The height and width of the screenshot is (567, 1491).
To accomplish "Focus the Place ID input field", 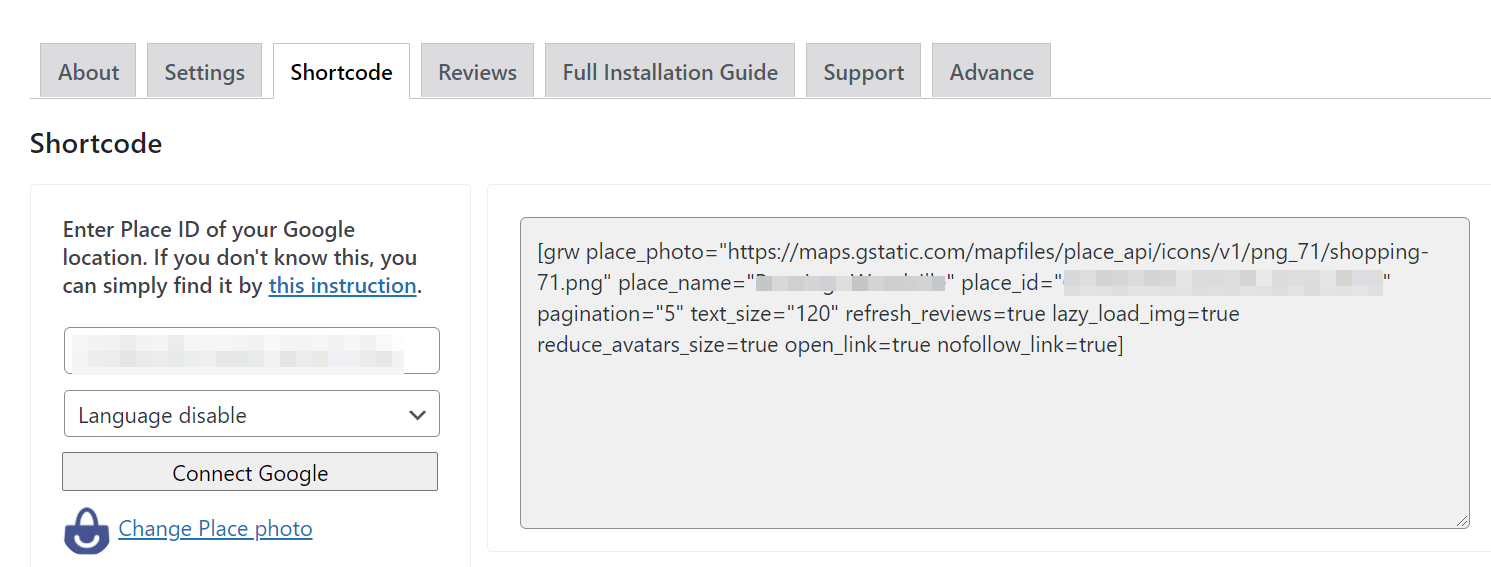I will tap(251, 351).
